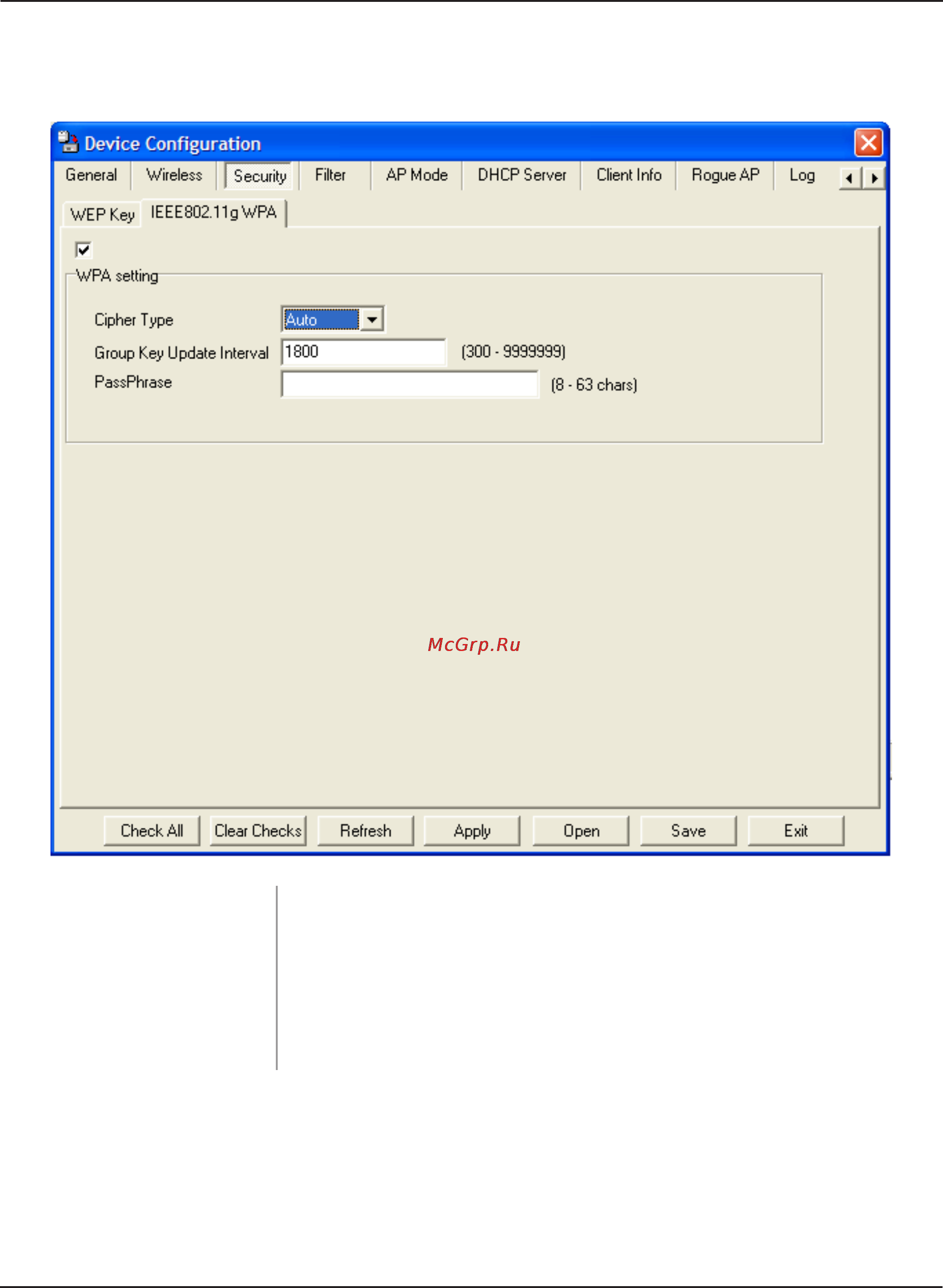Open the Rogue AP tab

click(725, 175)
